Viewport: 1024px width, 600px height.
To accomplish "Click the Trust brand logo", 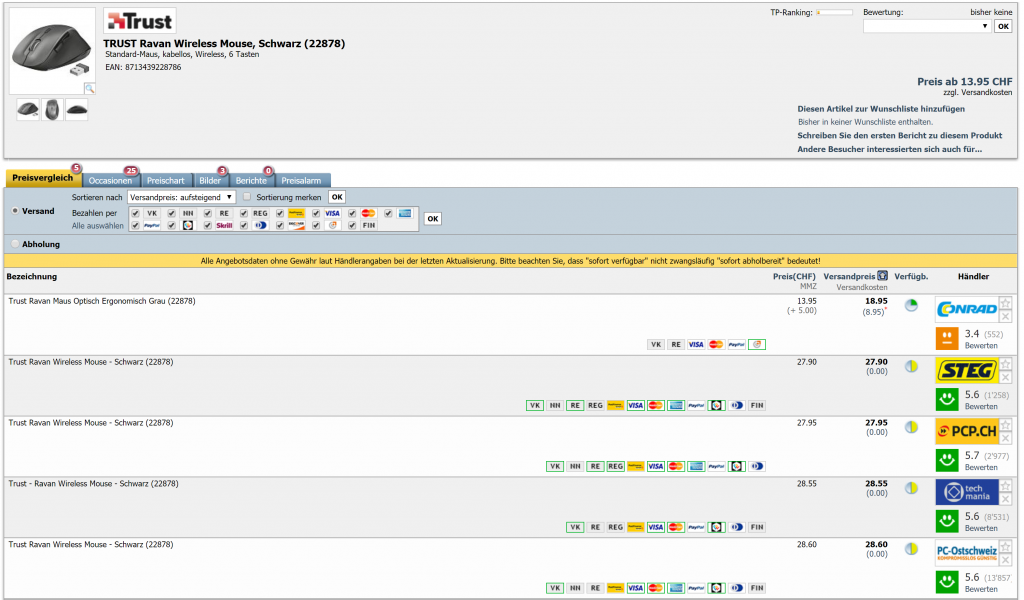I will (139, 21).
